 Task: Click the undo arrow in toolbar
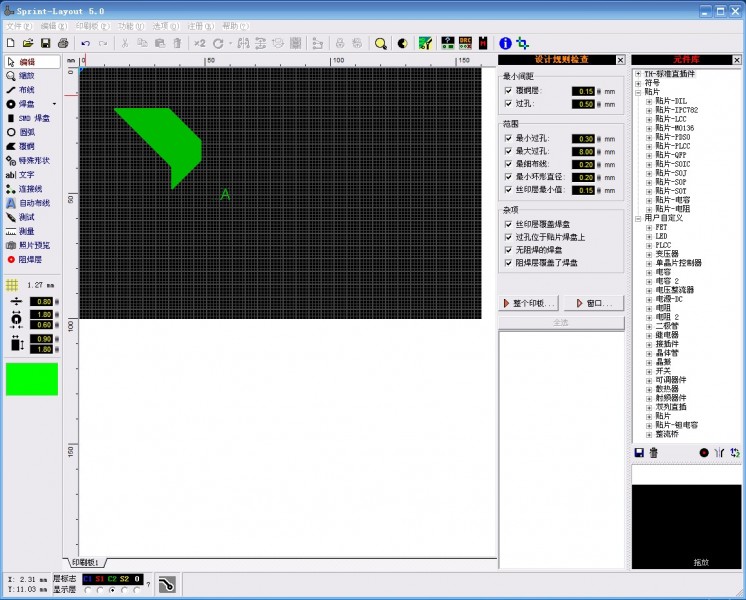click(x=85, y=43)
